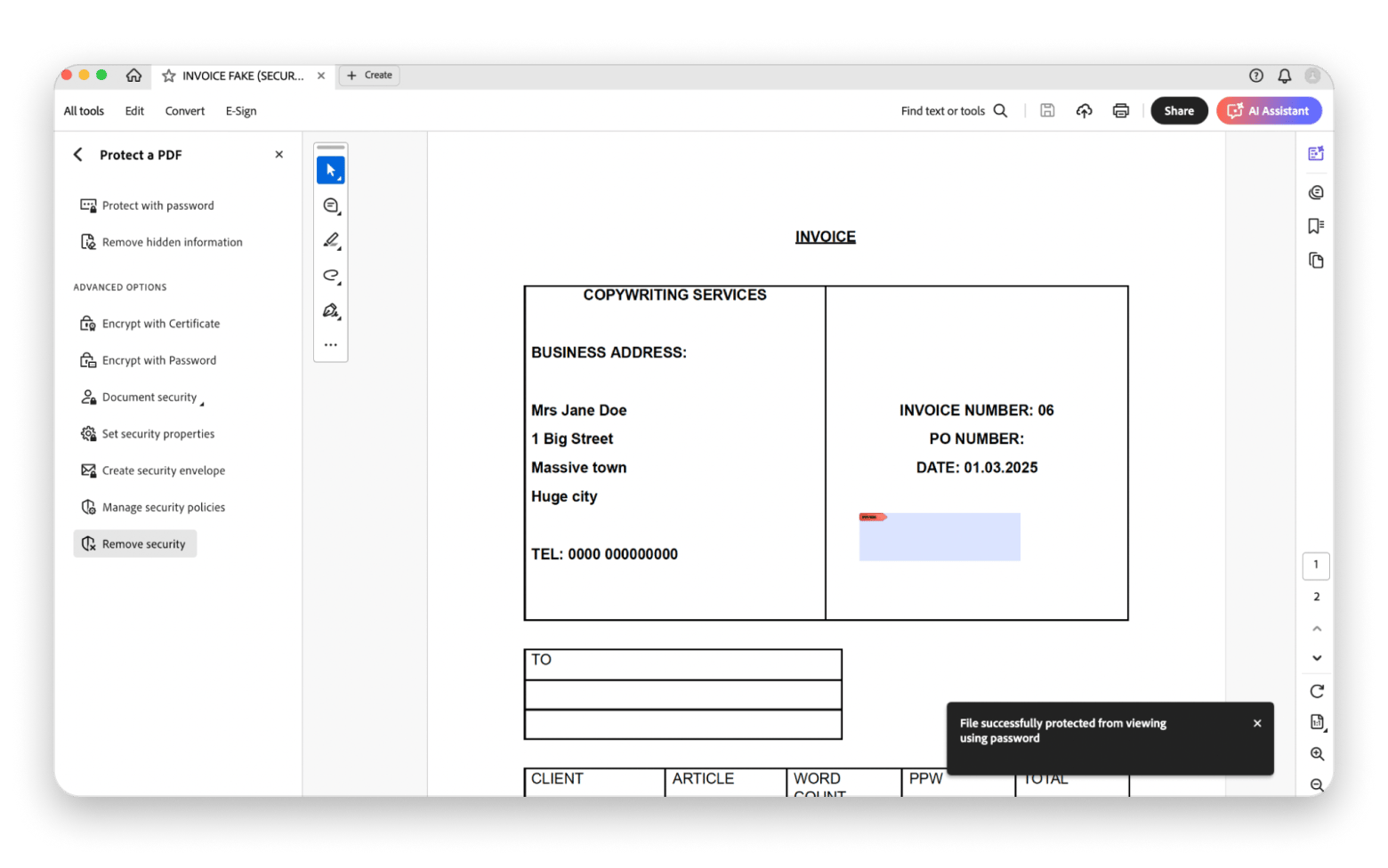Open more tools via the ellipsis

331,345
